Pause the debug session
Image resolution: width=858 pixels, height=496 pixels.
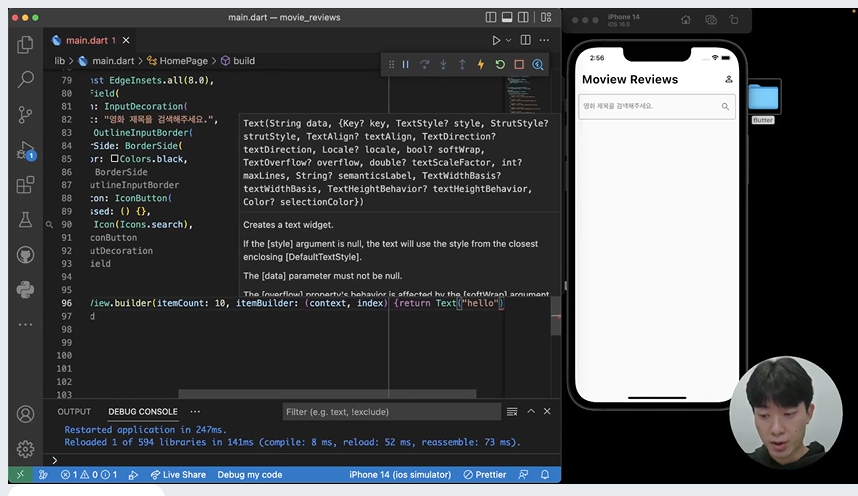(405, 65)
